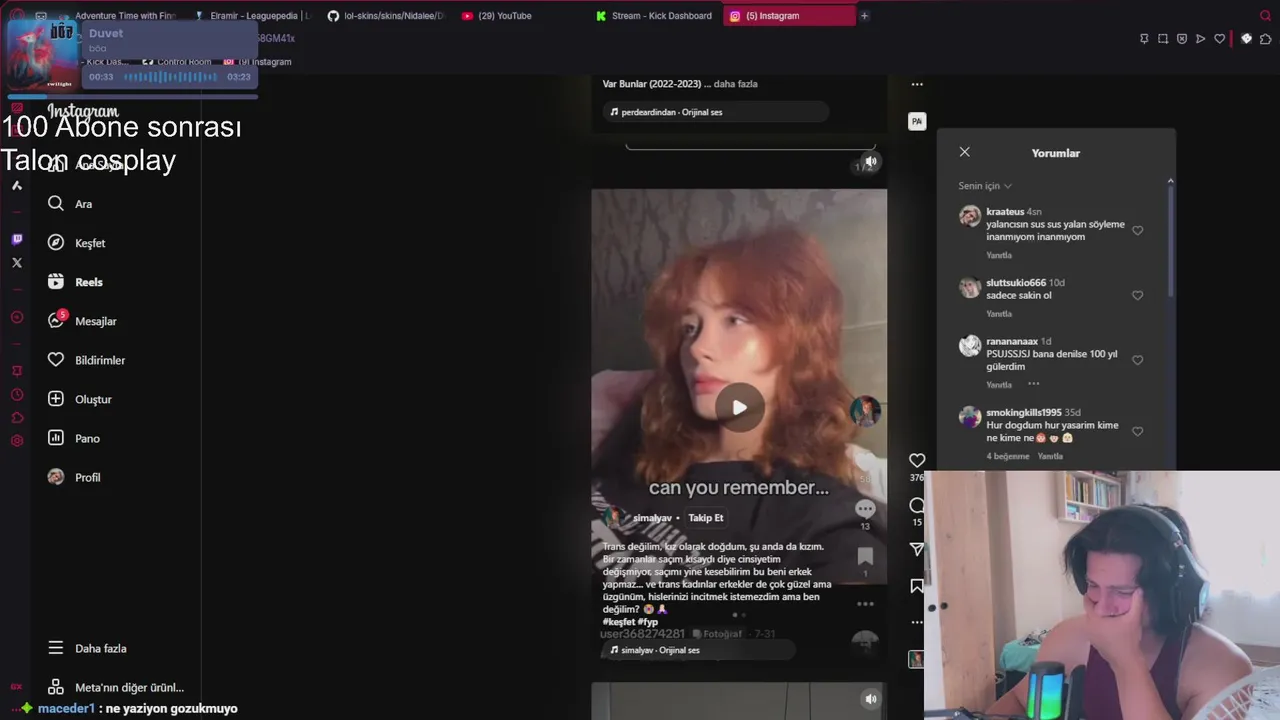Reply to rananananaax with Yanıtla

999,385
